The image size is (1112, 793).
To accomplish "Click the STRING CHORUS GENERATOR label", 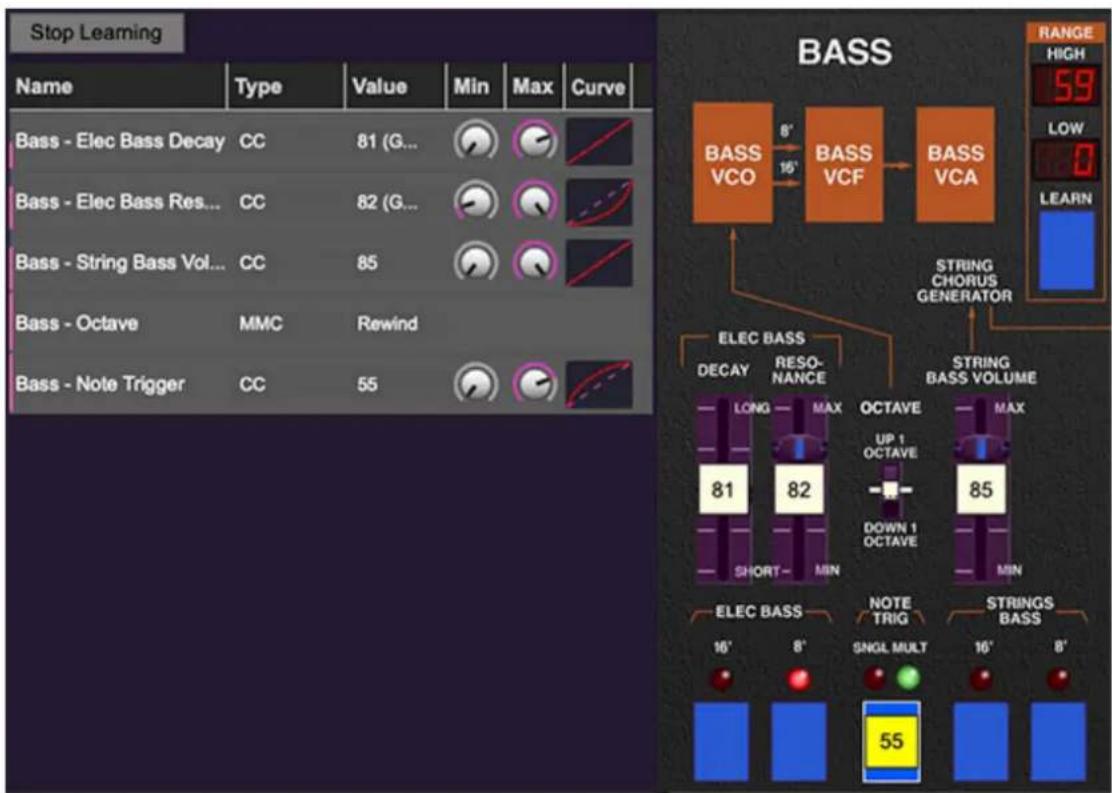I will pyautogui.click(x=964, y=281).
